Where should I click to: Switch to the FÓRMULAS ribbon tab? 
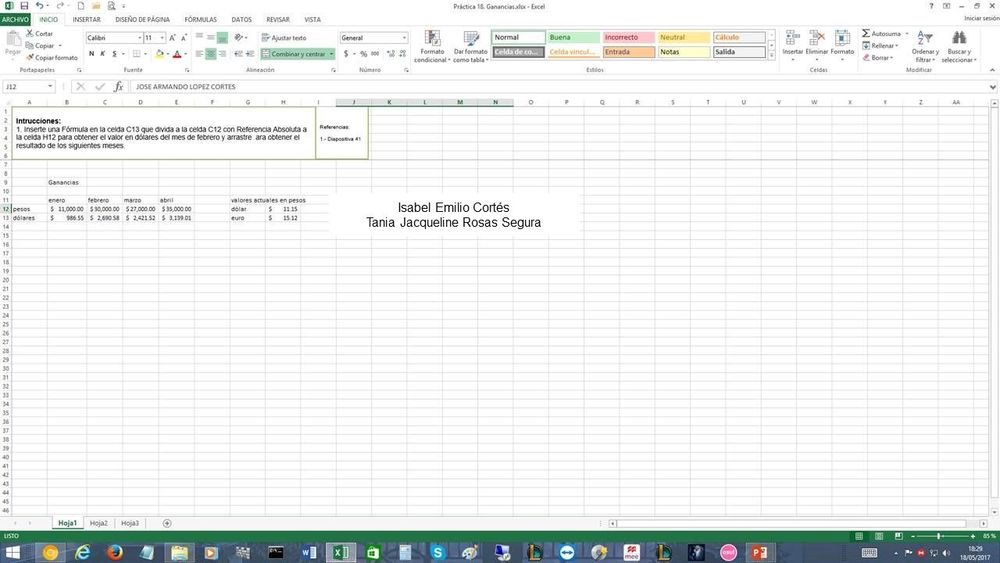[x=200, y=19]
